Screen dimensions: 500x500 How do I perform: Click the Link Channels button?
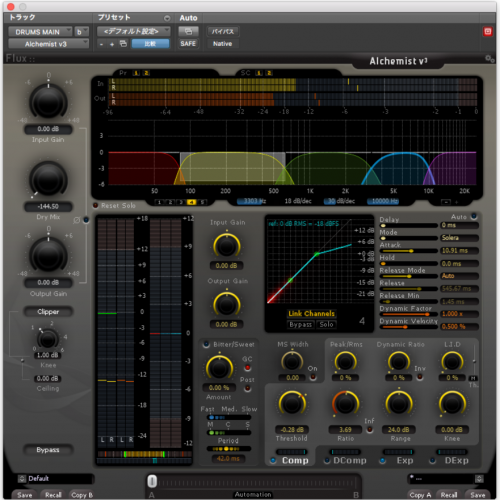311,314
